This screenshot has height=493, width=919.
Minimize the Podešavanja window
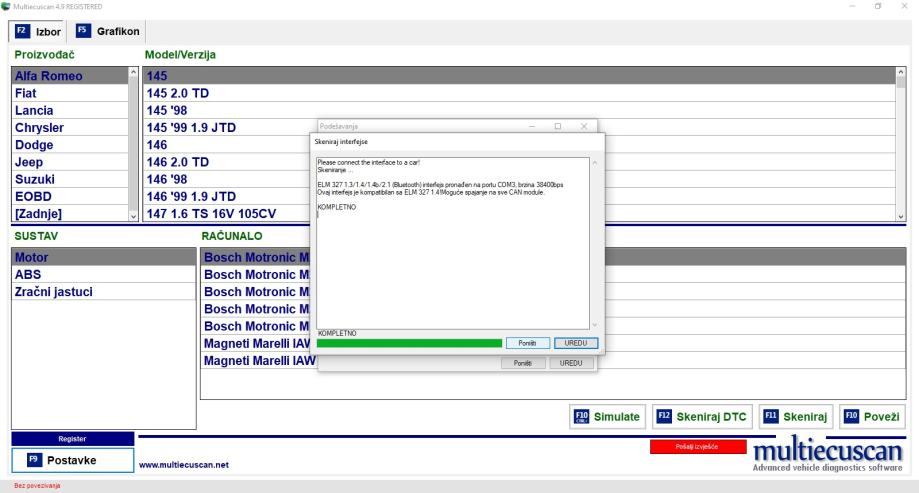532,126
